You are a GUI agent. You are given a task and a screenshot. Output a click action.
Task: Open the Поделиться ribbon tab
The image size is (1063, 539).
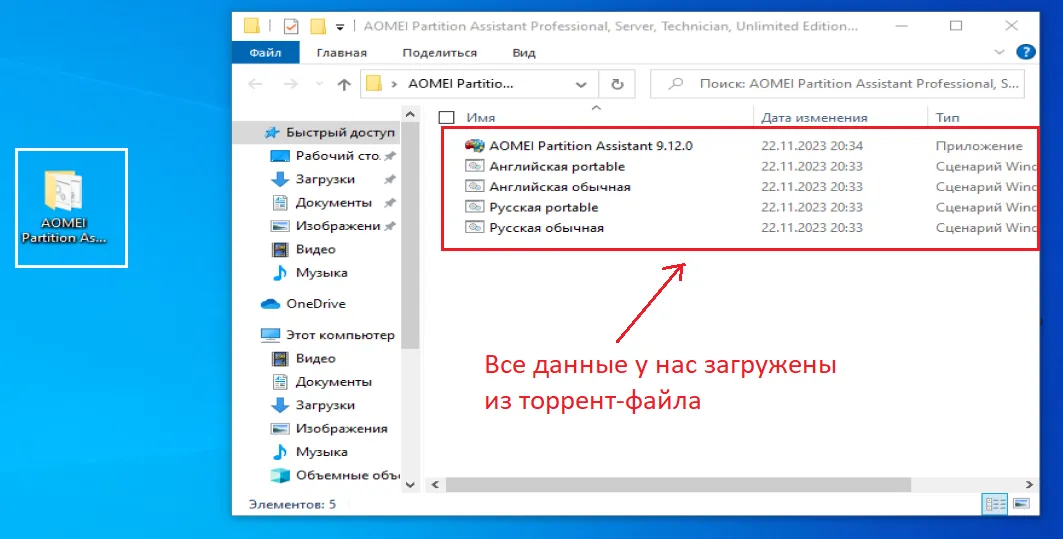click(439, 52)
